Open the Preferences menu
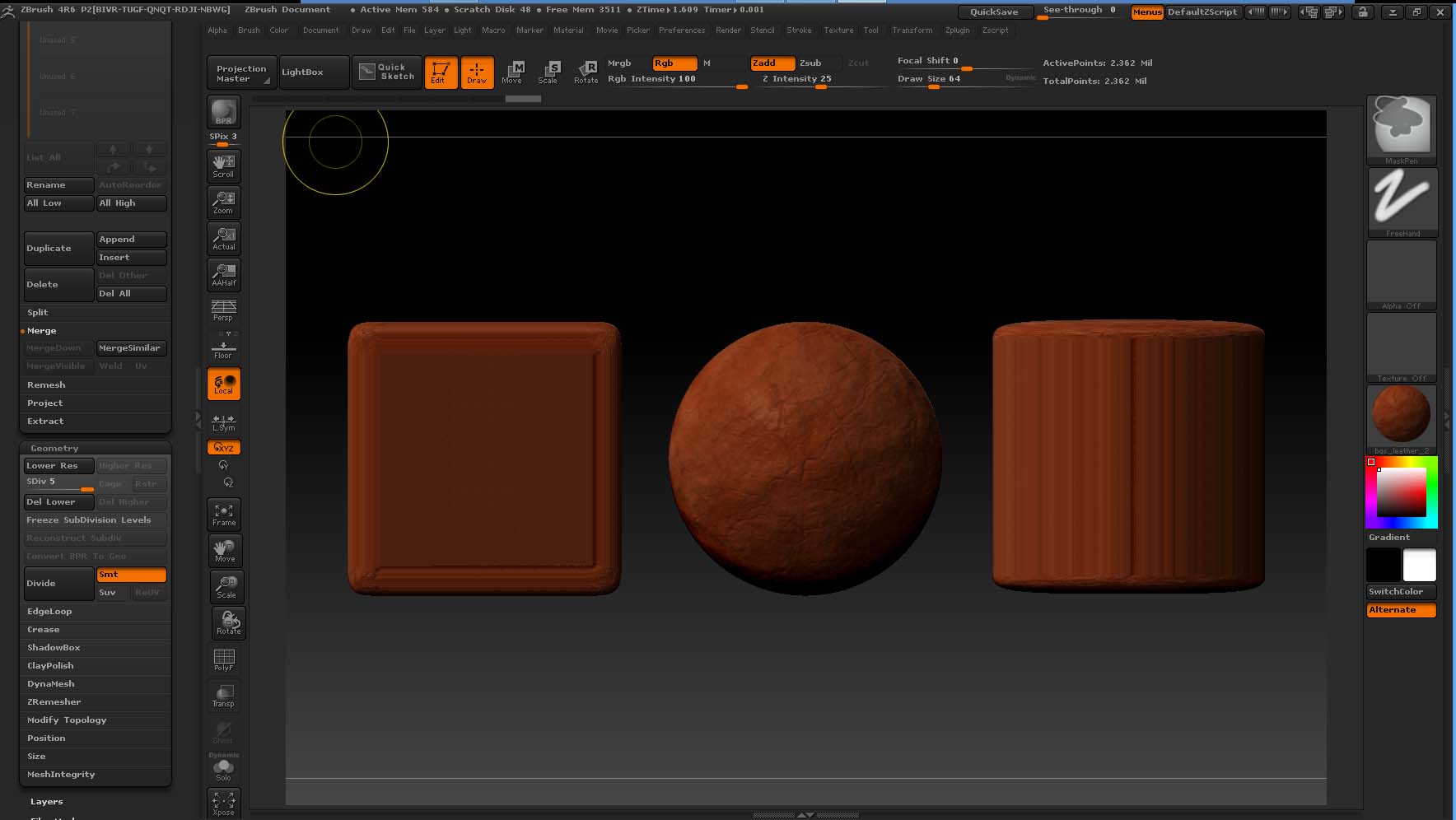 pos(682,30)
